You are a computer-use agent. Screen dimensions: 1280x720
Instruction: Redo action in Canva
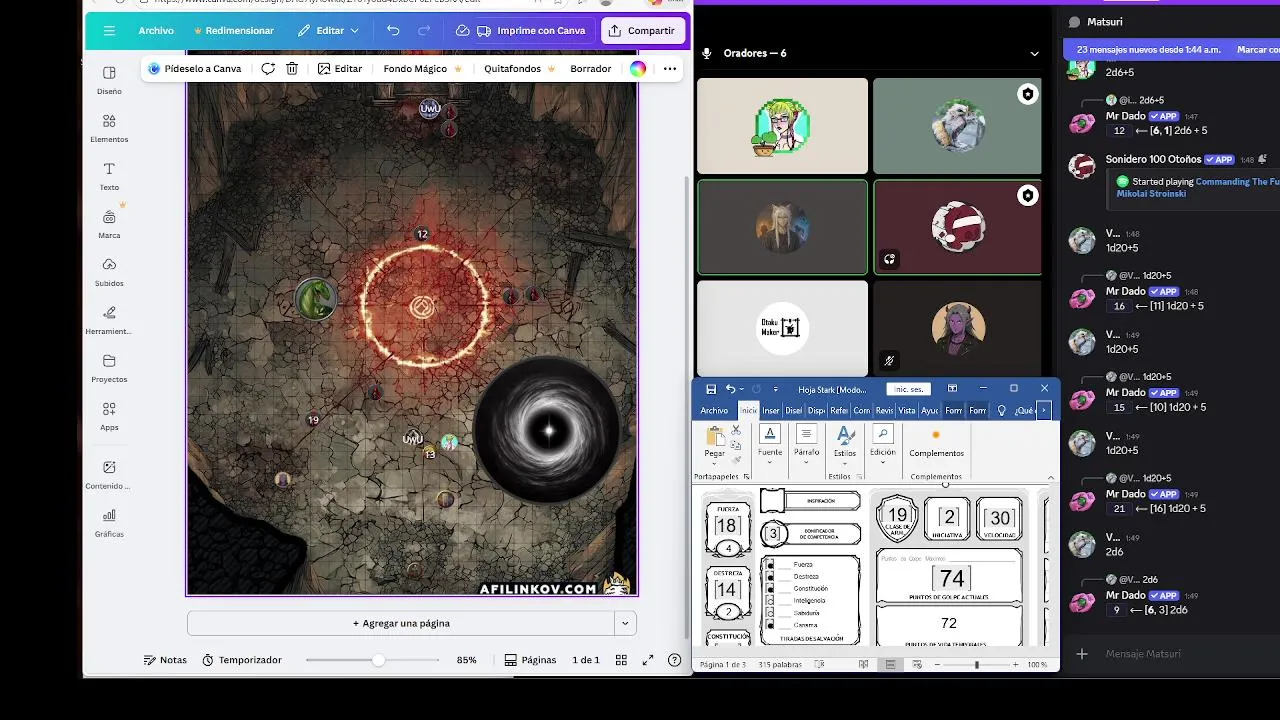pos(424,31)
